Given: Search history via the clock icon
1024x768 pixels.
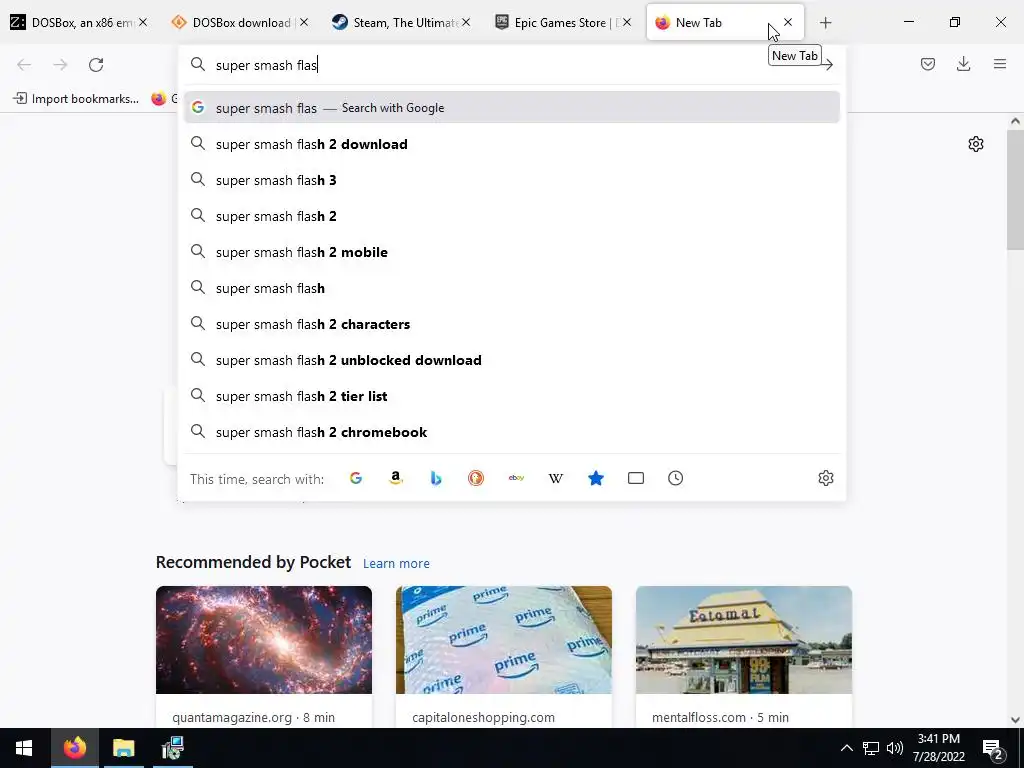Looking at the screenshot, I should click(x=675, y=479).
